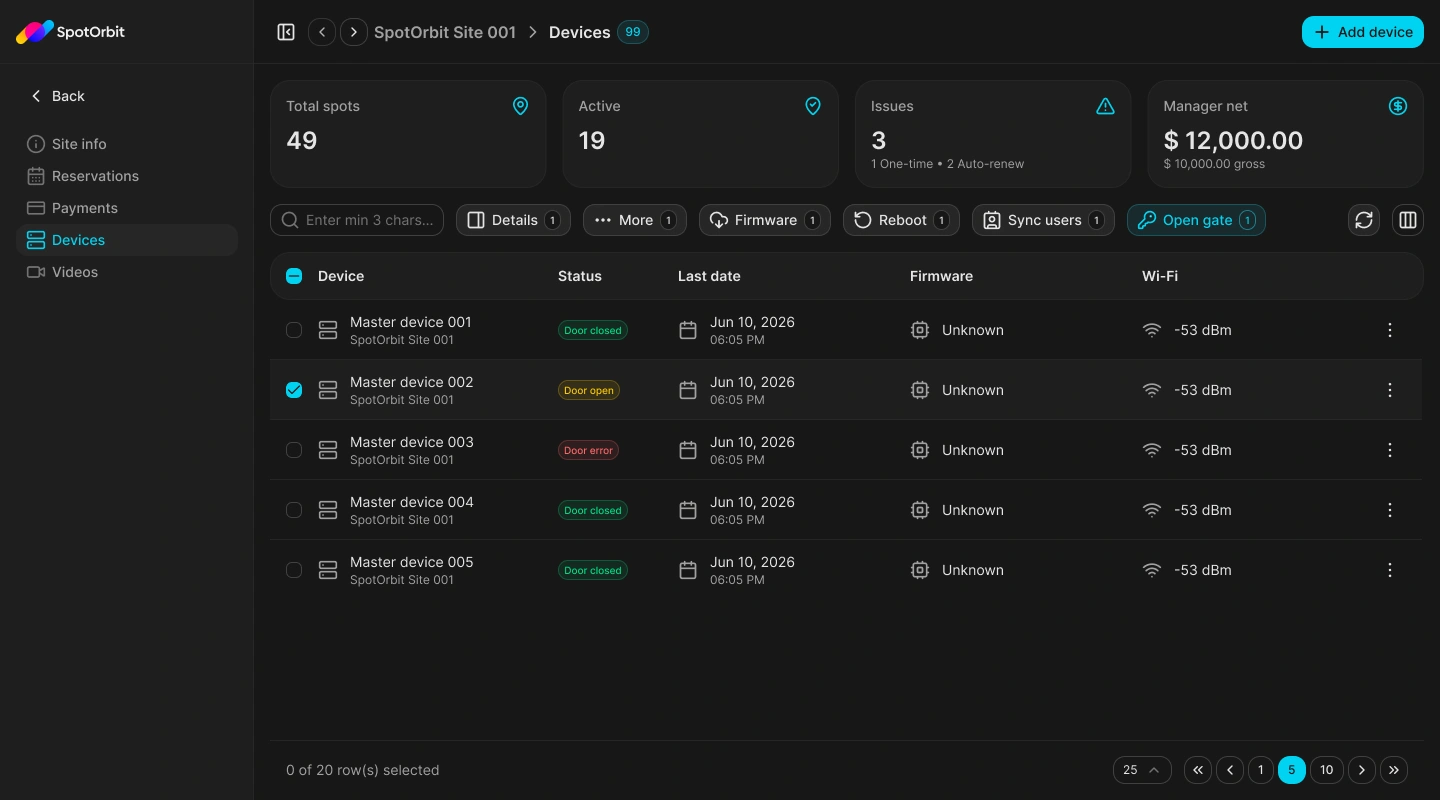Go to page 1 in pagination
Screen dimensions: 1440x800
tap(1261, 770)
